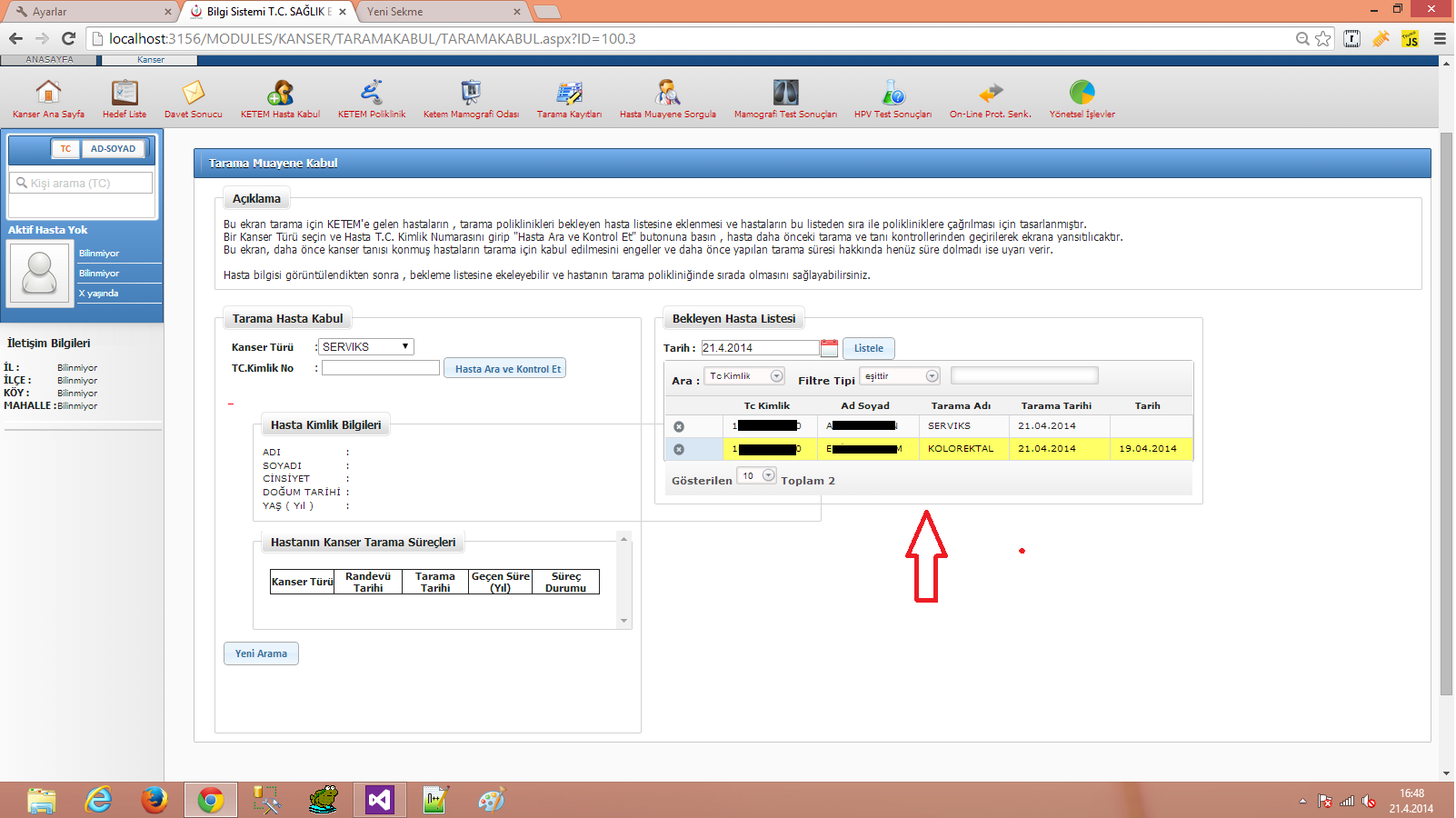This screenshot has width=1456, height=818.
Task: Open the ANASAYFA menu tab
Action: click(50, 60)
